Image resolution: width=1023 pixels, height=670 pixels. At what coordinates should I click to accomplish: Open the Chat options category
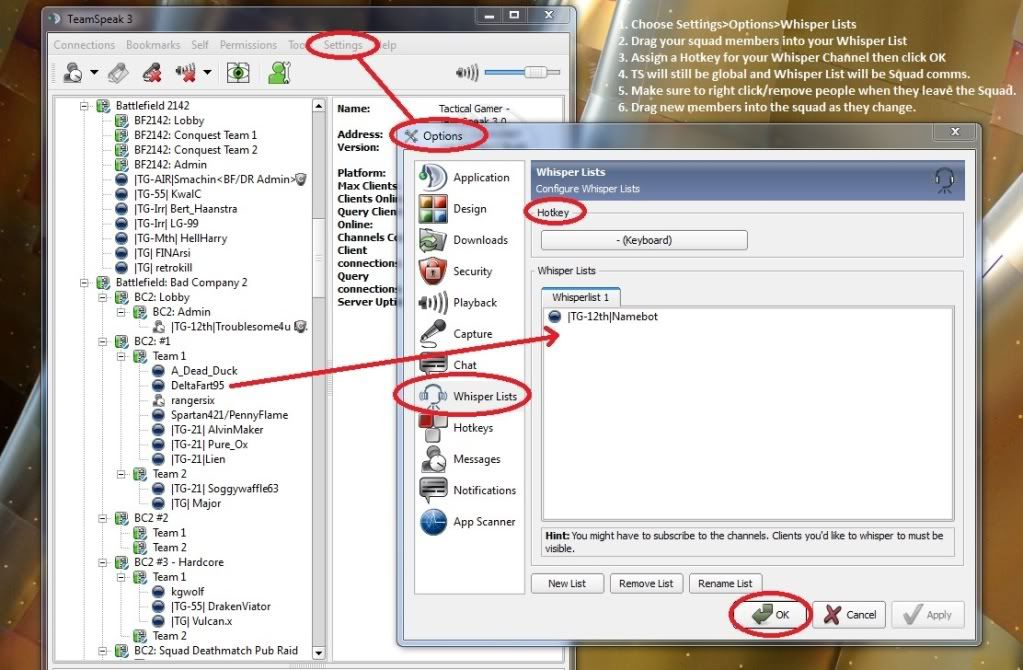pos(448,365)
